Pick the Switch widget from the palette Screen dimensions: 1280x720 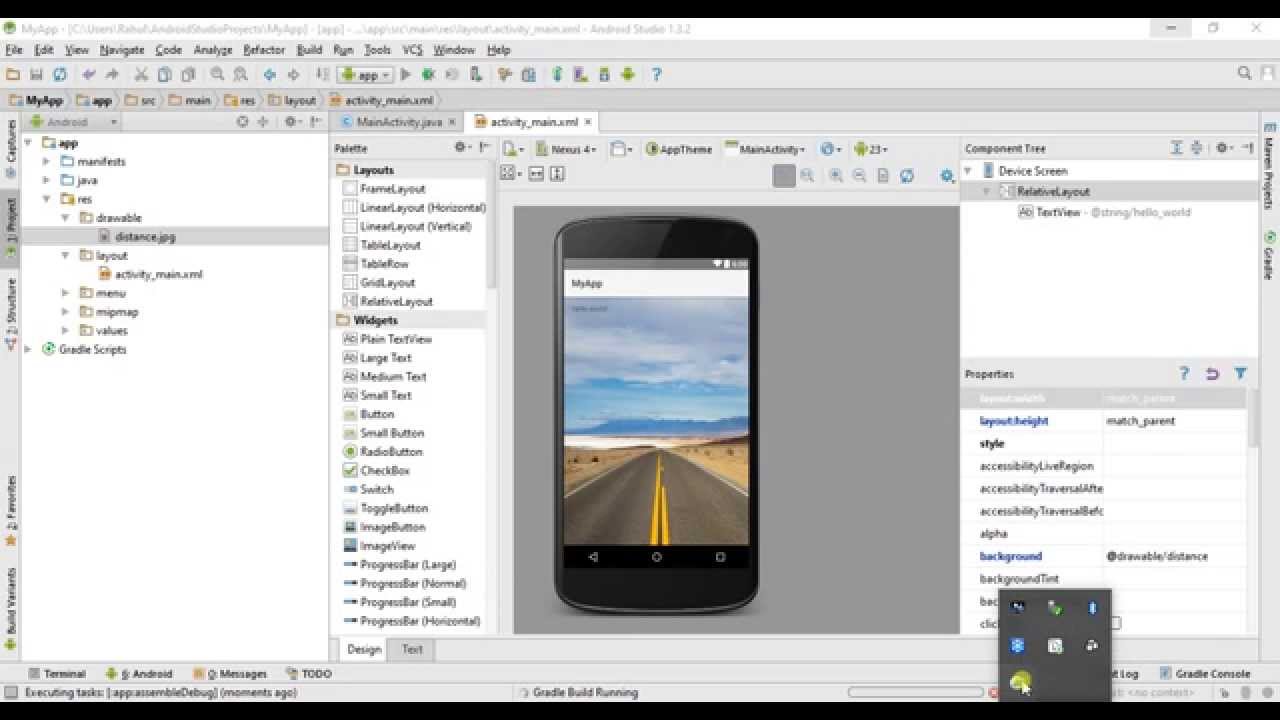[x=376, y=490]
